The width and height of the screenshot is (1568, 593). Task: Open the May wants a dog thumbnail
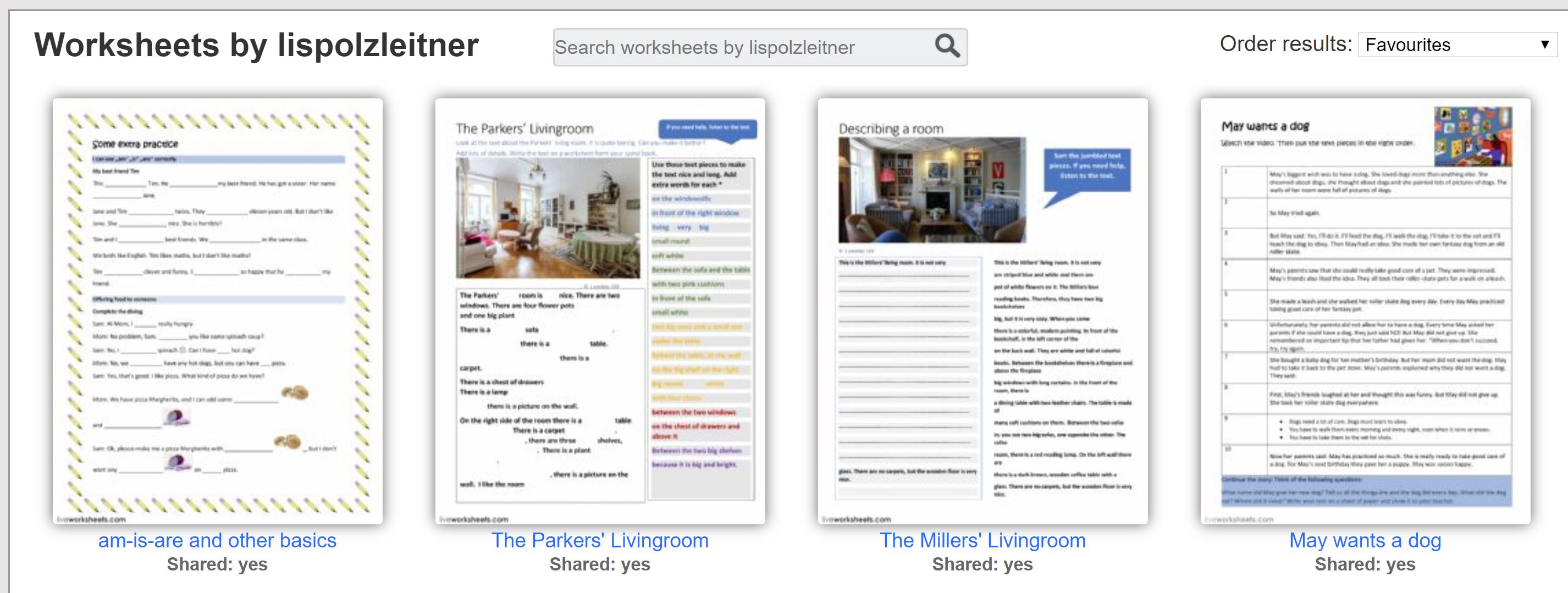(x=1365, y=310)
